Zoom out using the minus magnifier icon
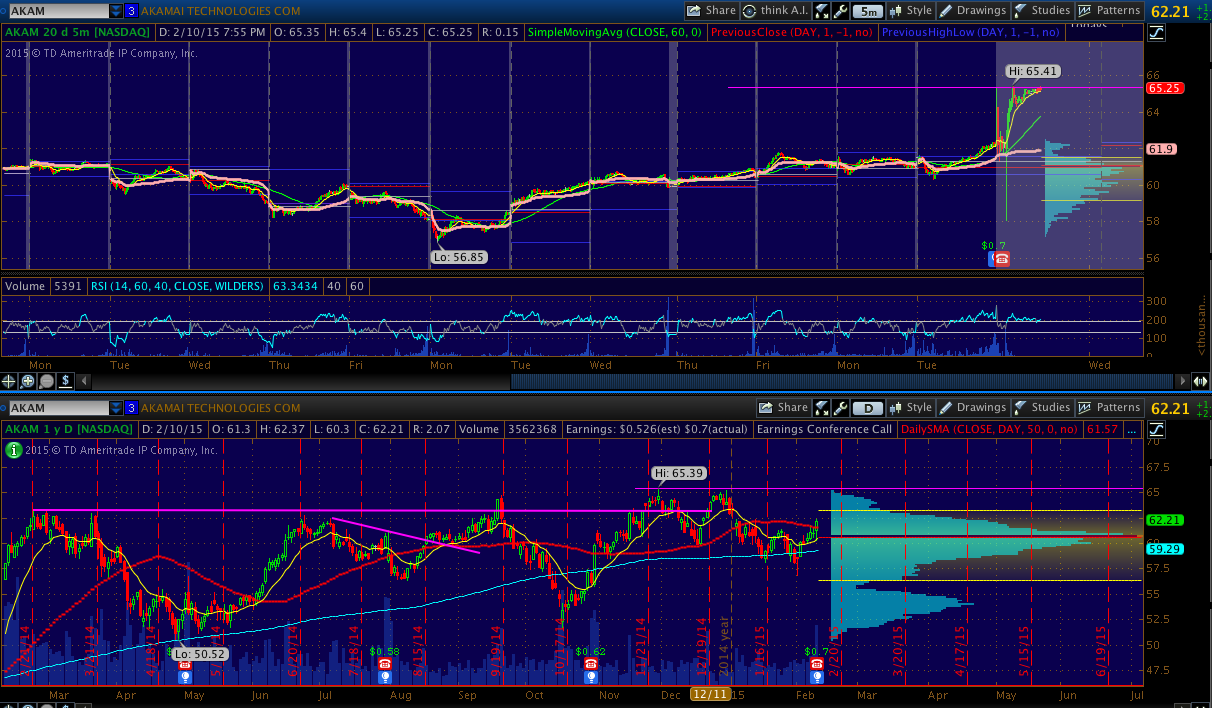This screenshot has width=1212, height=708. (x=46, y=381)
